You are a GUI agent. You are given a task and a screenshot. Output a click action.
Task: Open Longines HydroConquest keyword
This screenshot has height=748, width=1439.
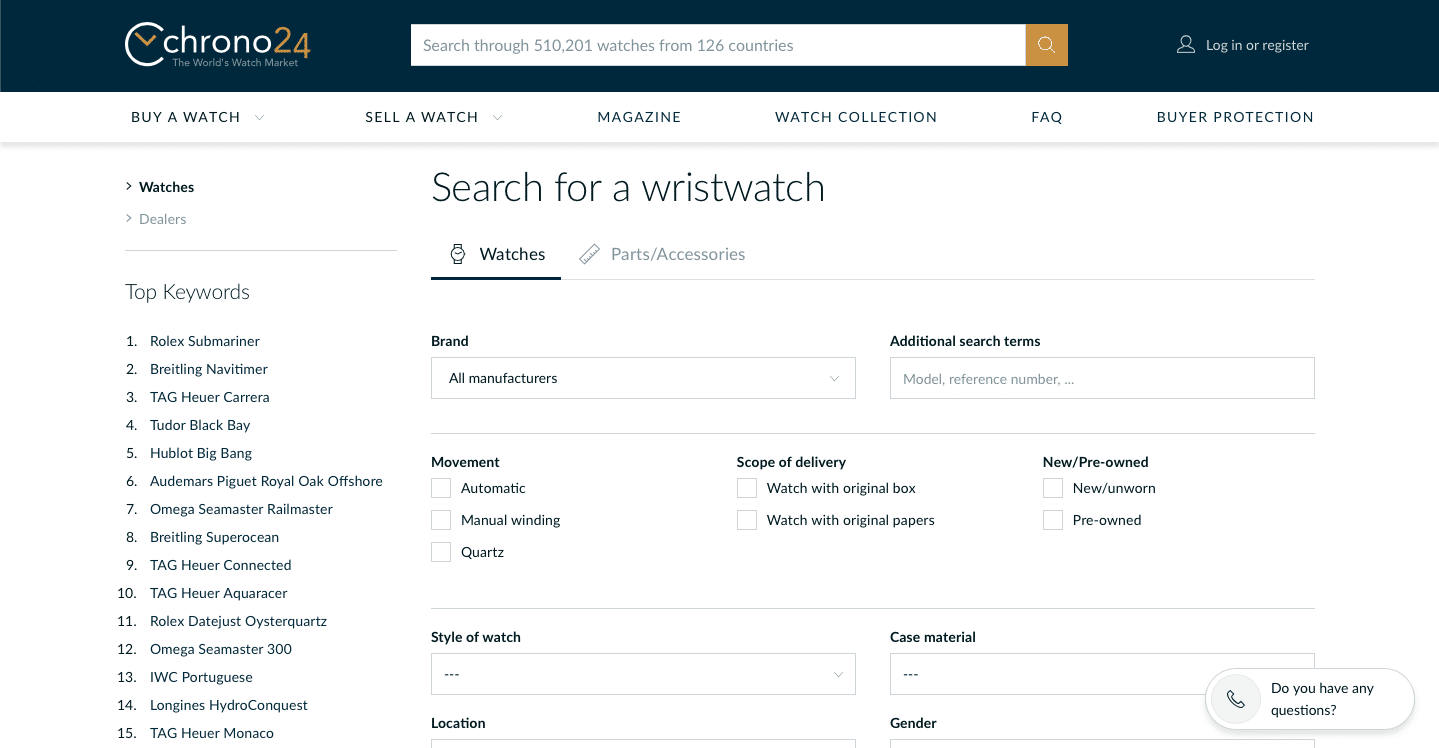229,705
